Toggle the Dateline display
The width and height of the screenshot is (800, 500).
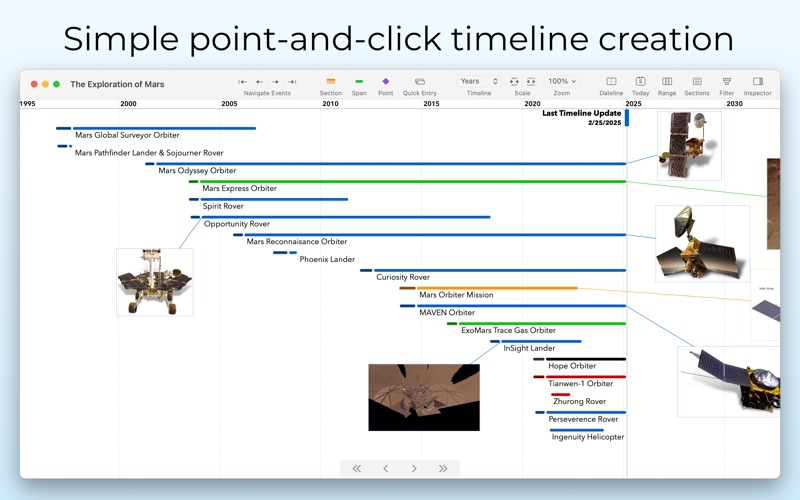click(611, 82)
